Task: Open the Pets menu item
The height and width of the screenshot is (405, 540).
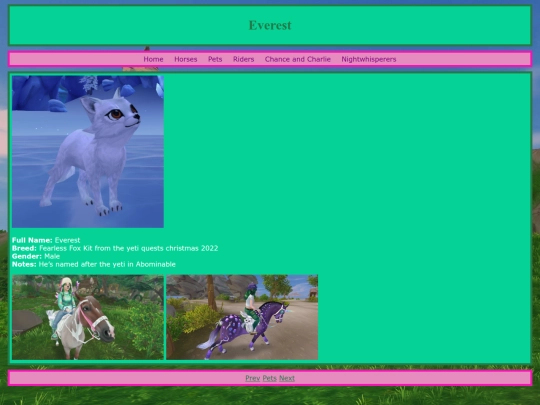Action: [x=215, y=59]
